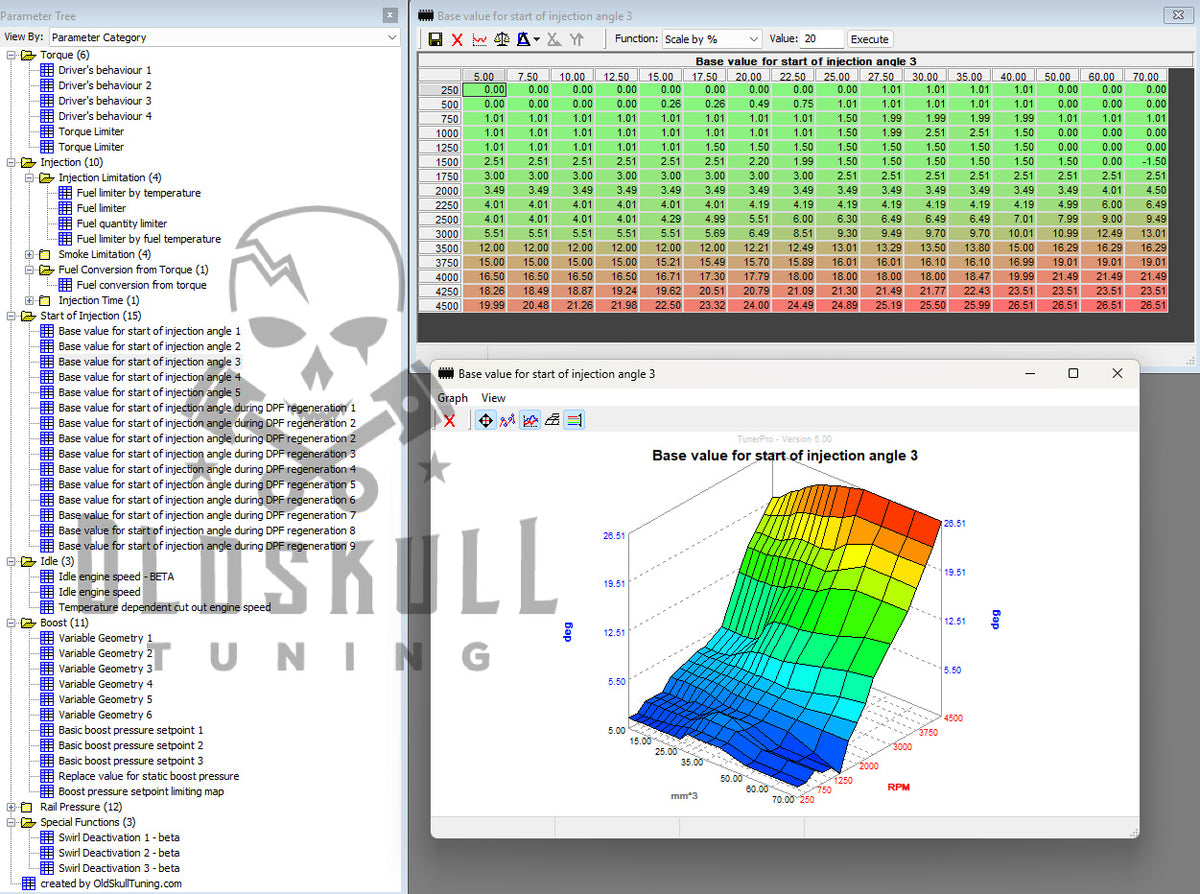Click the 4500 RPM row header in table
The width and height of the screenshot is (1200, 894).
[440, 305]
